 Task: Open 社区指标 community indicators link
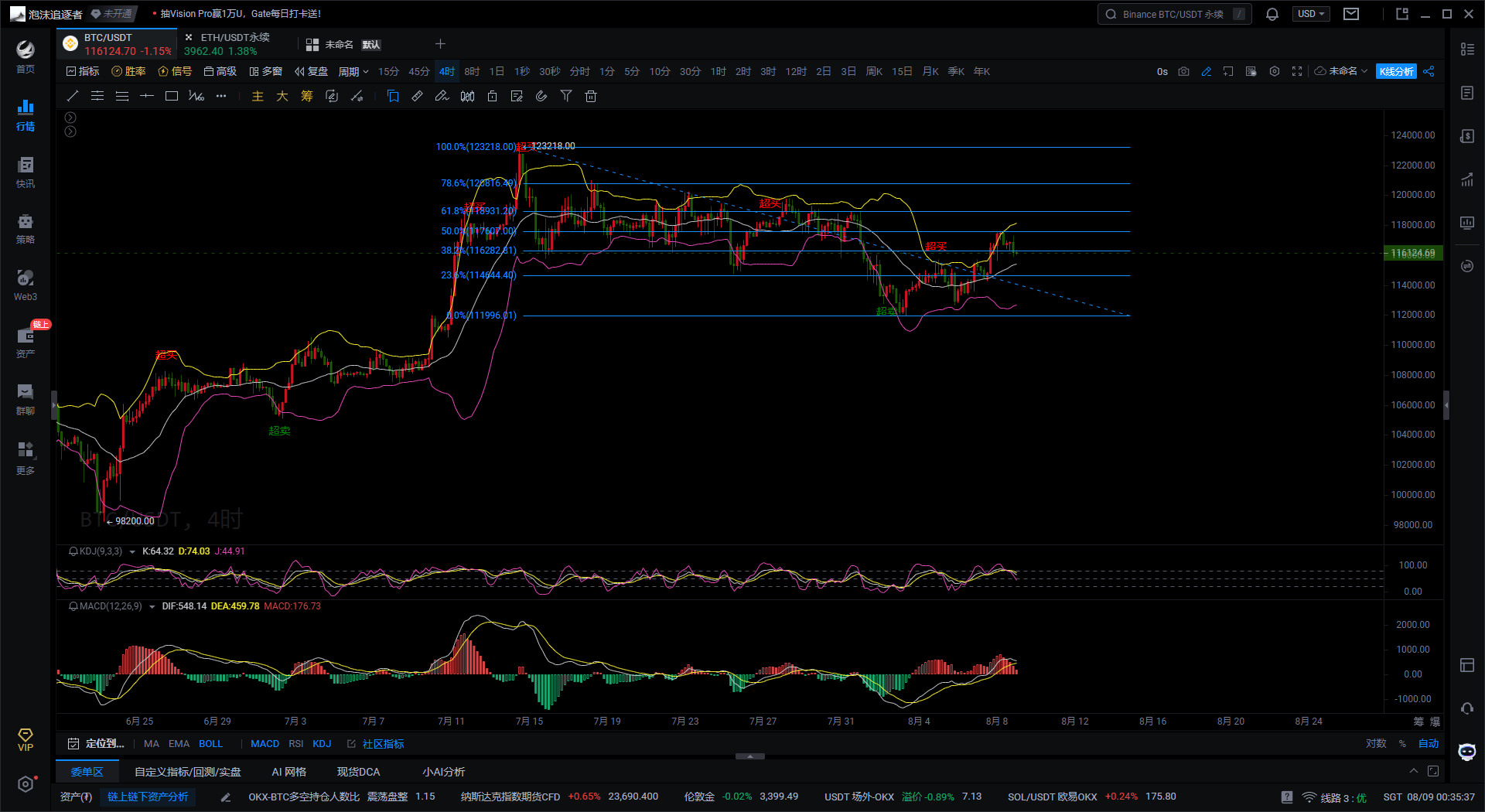pos(376,744)
